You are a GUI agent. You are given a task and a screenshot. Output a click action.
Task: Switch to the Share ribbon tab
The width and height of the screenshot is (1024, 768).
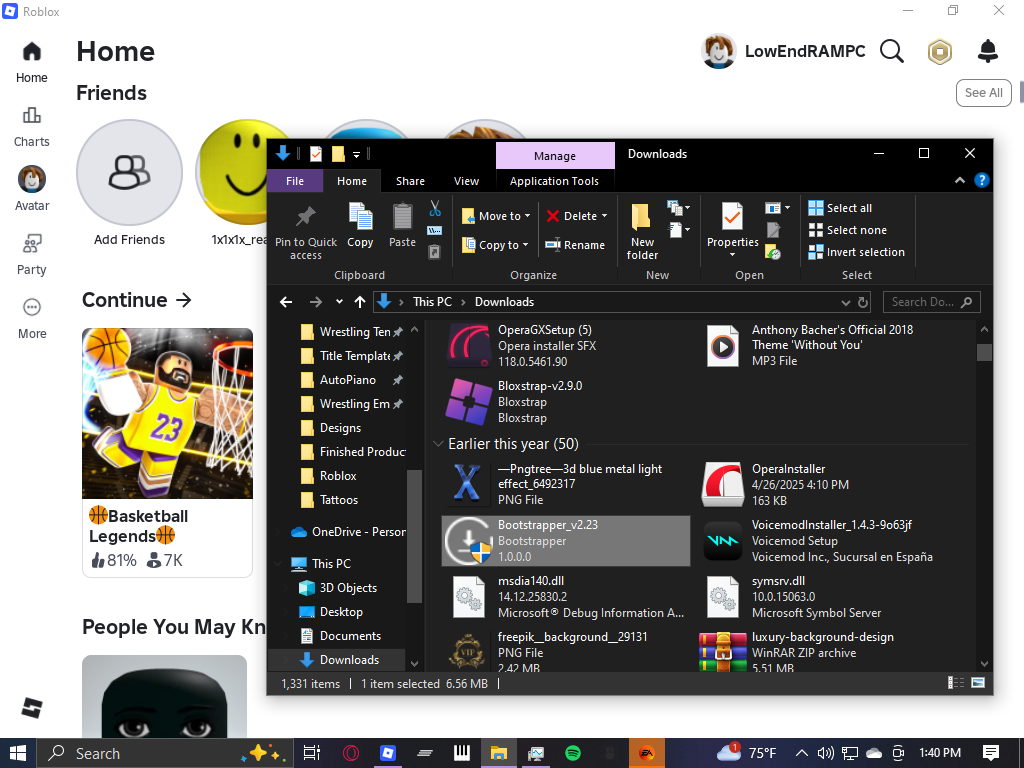(x=410, y=181)
